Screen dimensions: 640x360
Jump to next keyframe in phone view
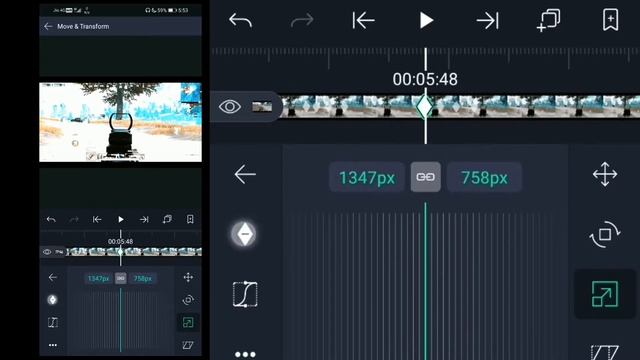144,220
